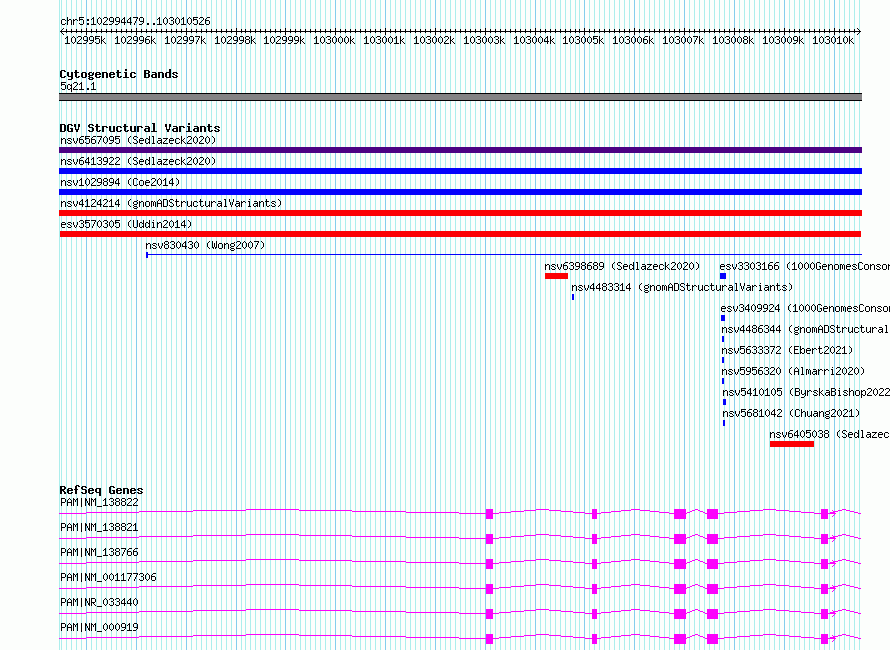This screenshot has width=890, height=650.
Task: Select the red esv3570305 variant bar
Action: [x=460, y=234]
